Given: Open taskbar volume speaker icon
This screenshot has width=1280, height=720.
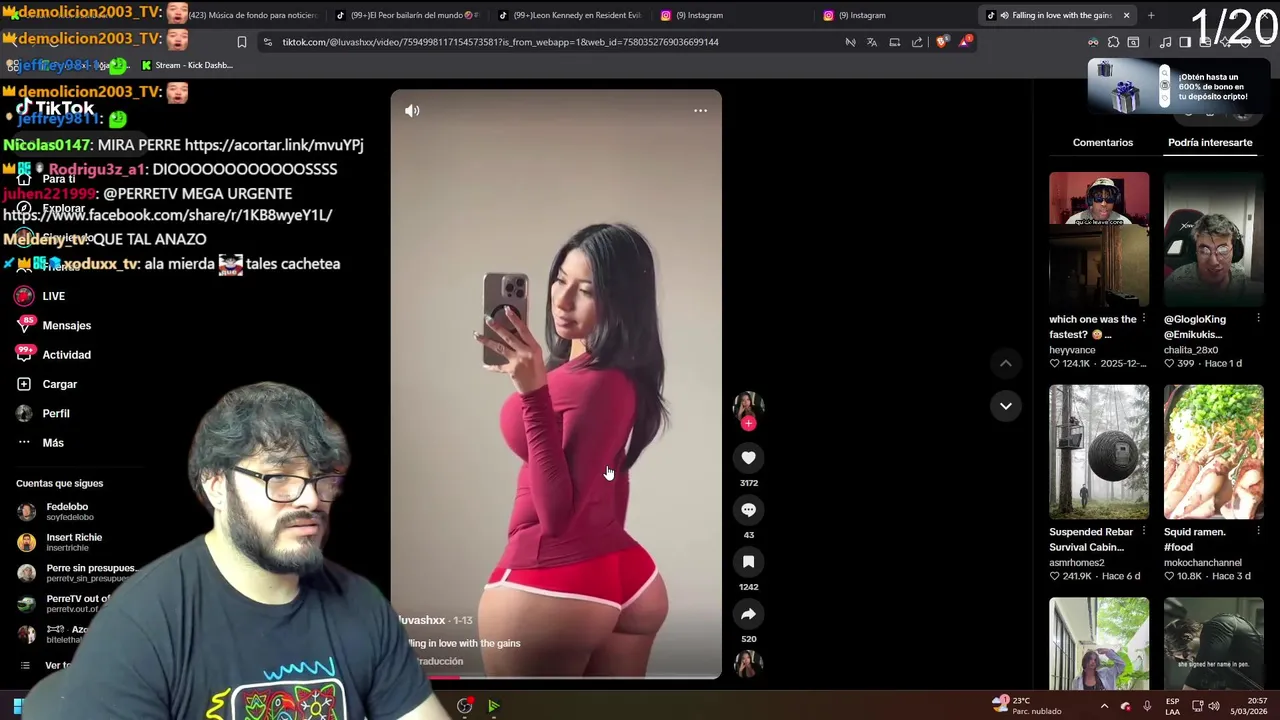Looking at the screenshot, I should tap(1213, 706).
